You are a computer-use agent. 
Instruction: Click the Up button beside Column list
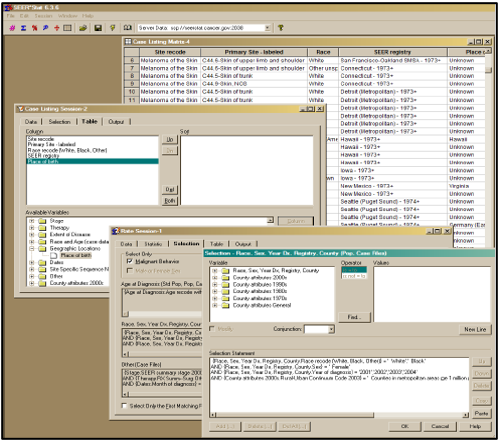[170, 139]
